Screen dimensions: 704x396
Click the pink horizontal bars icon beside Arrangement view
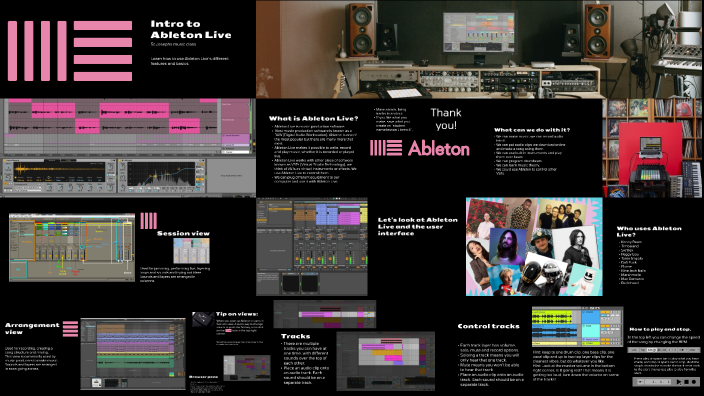pyautogui.click(x=70, y=329)
